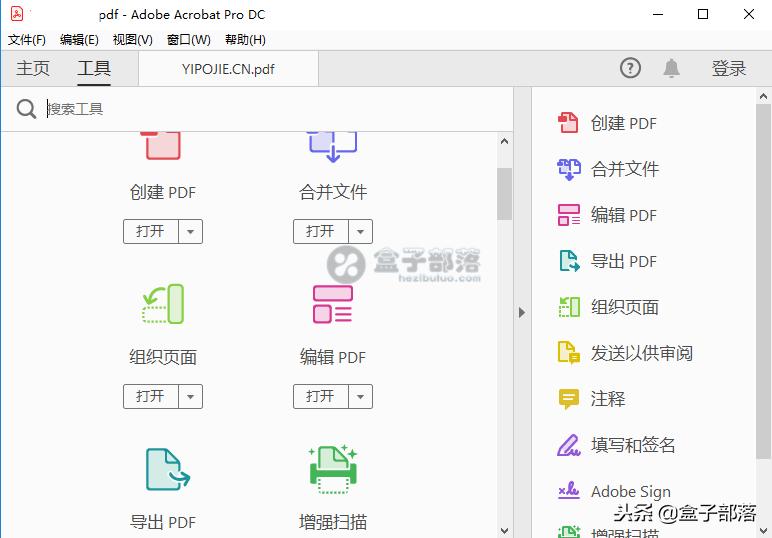Collapse the right tools pane arrow
This screenshot has height=538, width=772.
pos(522,313)
